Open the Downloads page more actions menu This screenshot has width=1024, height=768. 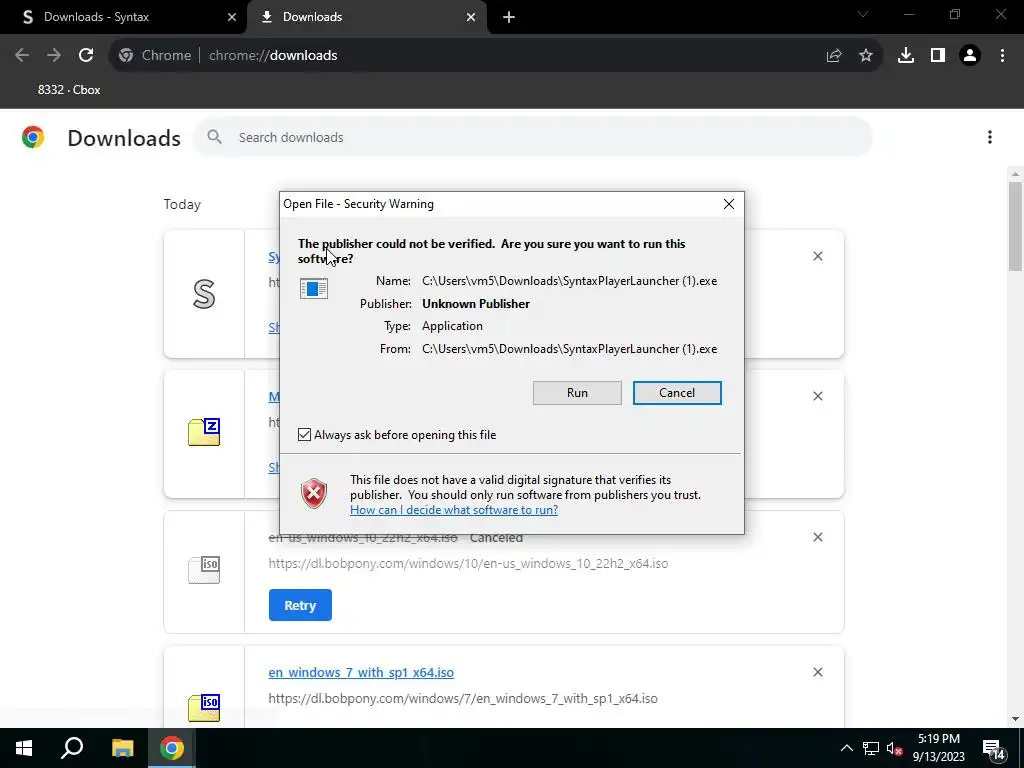tap(990, 137)
